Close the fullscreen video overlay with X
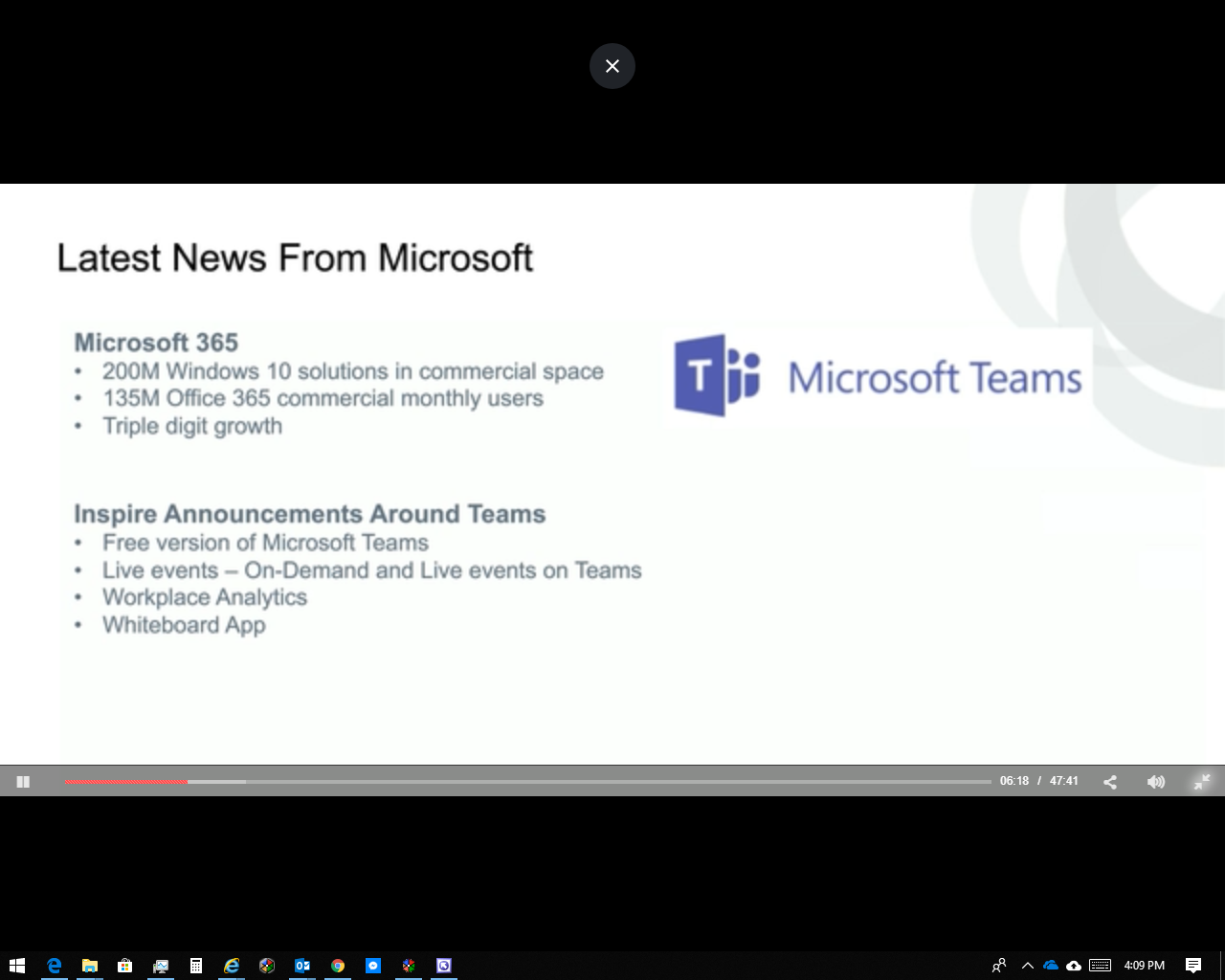This screenshot has height=980, width=1225. [x=612, y=66]
